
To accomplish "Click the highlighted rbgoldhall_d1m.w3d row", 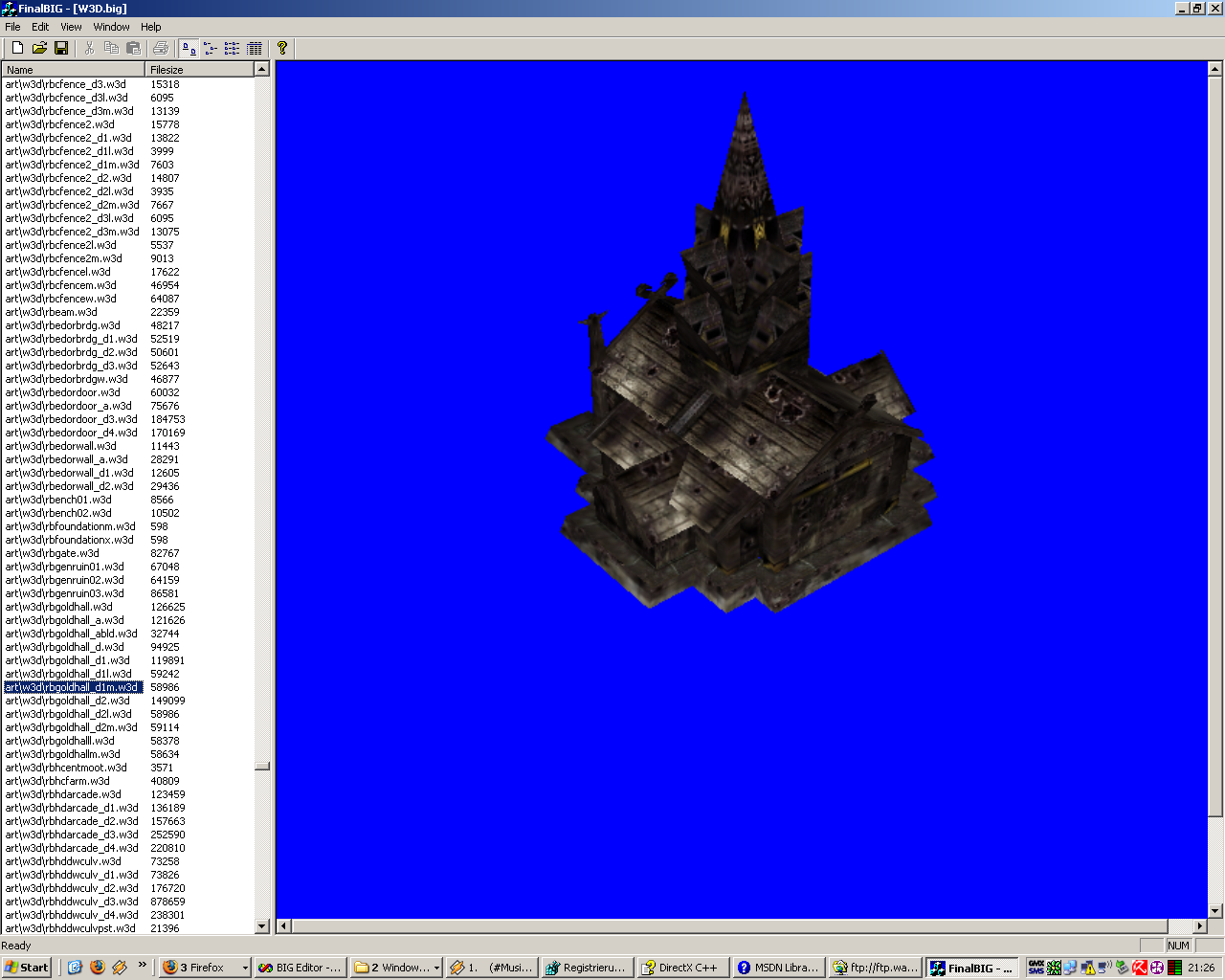I will (74, 687).
